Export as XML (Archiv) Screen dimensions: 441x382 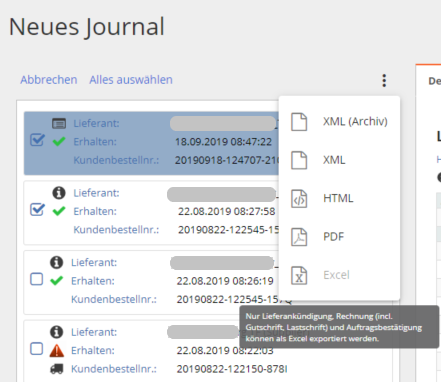coord(339,122)
